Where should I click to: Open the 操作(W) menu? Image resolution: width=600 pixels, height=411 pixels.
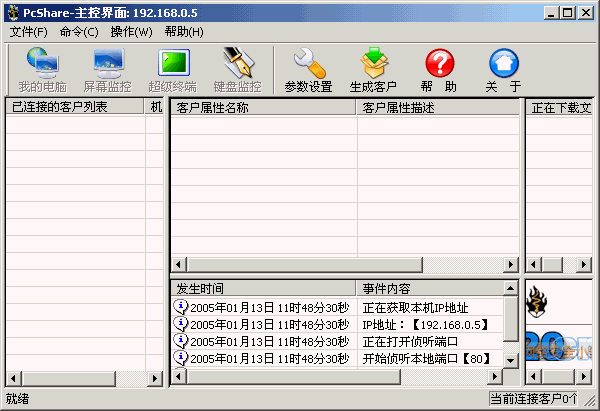(x=131, y=32)
